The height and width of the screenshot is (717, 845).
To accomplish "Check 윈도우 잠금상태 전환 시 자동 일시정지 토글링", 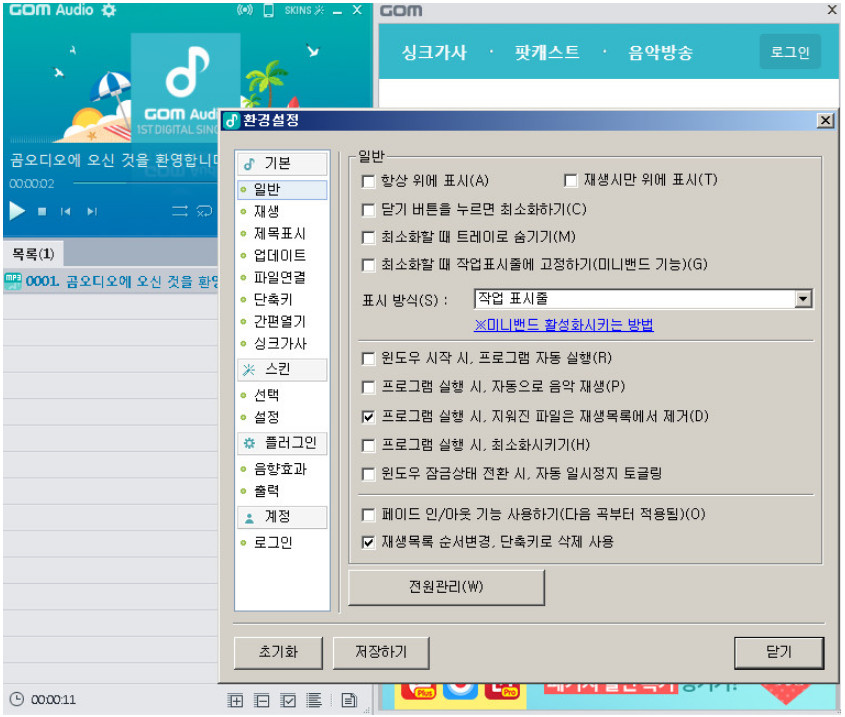I will click(369, 474).
